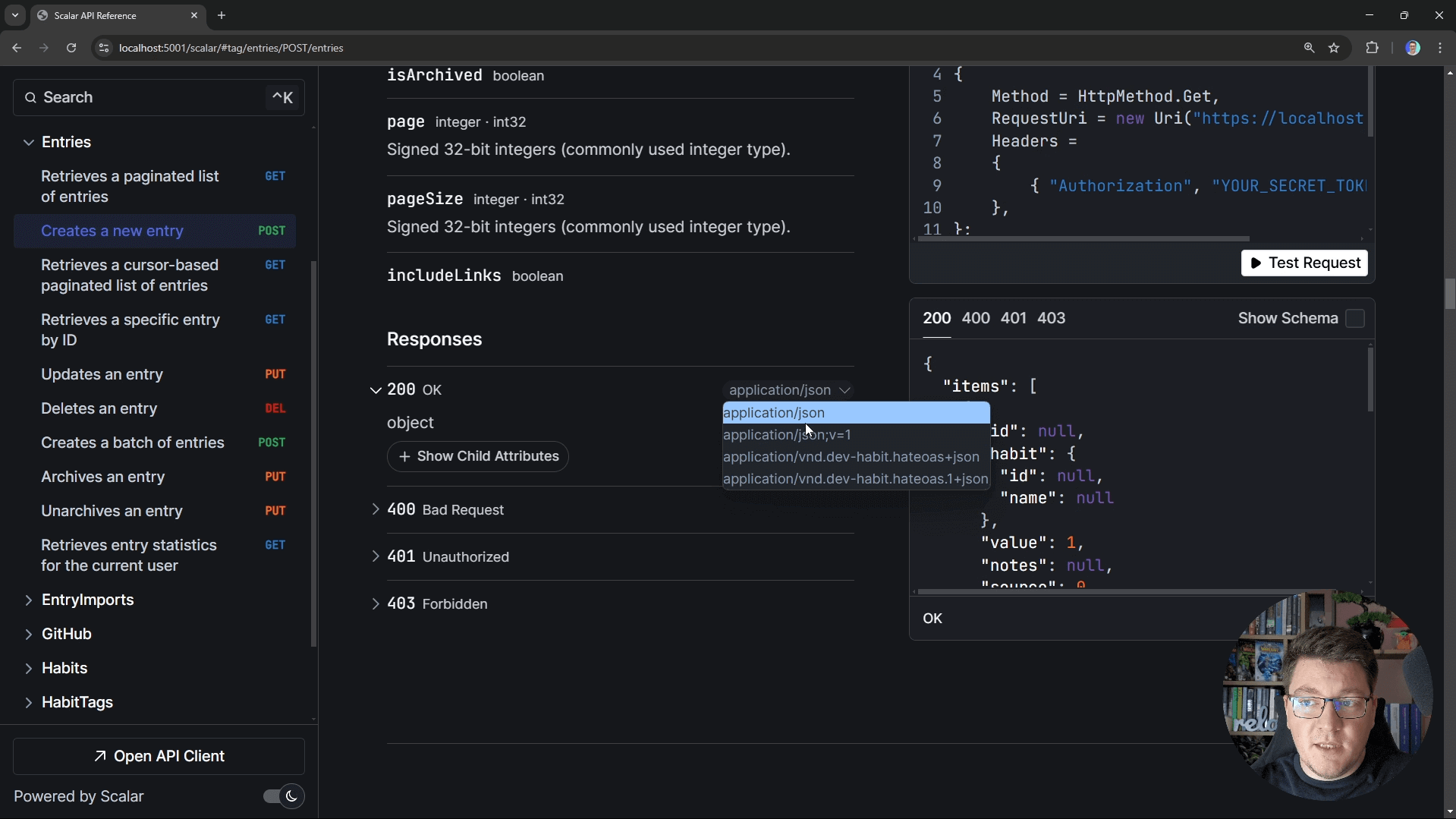Open a new browser tab with plus icon
The height and width of the screenshot is (819, 1456).
[x=222, y=15]
